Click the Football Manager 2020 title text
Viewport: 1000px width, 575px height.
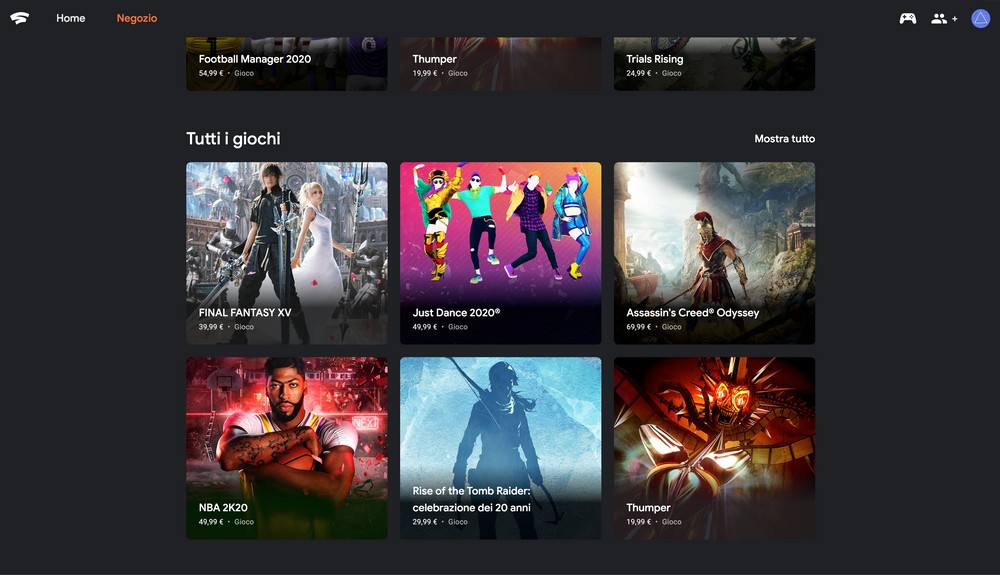click(x=254, y=59)
